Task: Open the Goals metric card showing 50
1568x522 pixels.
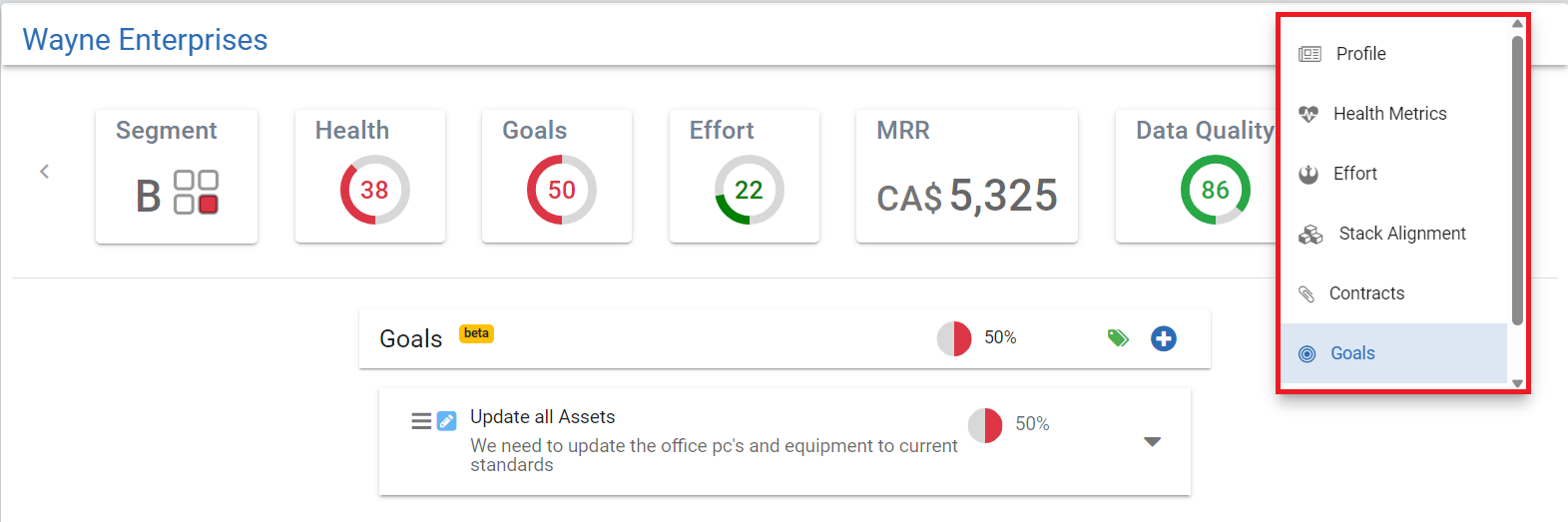Action: coord(557,177)
